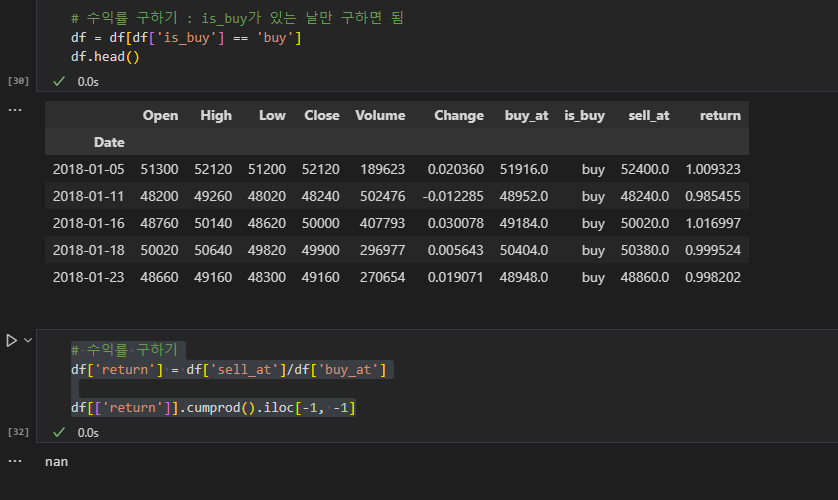Image resolution: width=838 pixels, height=500 pixels.
Task: Click the Close column header
Action: (322, 115)
